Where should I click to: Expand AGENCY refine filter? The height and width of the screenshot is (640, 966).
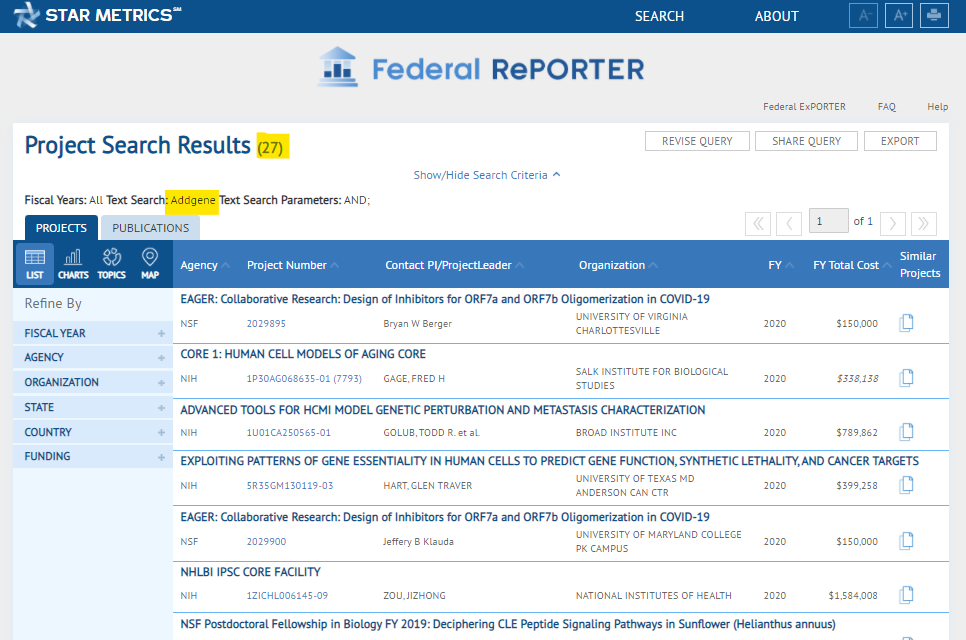[x=92, y=357]
